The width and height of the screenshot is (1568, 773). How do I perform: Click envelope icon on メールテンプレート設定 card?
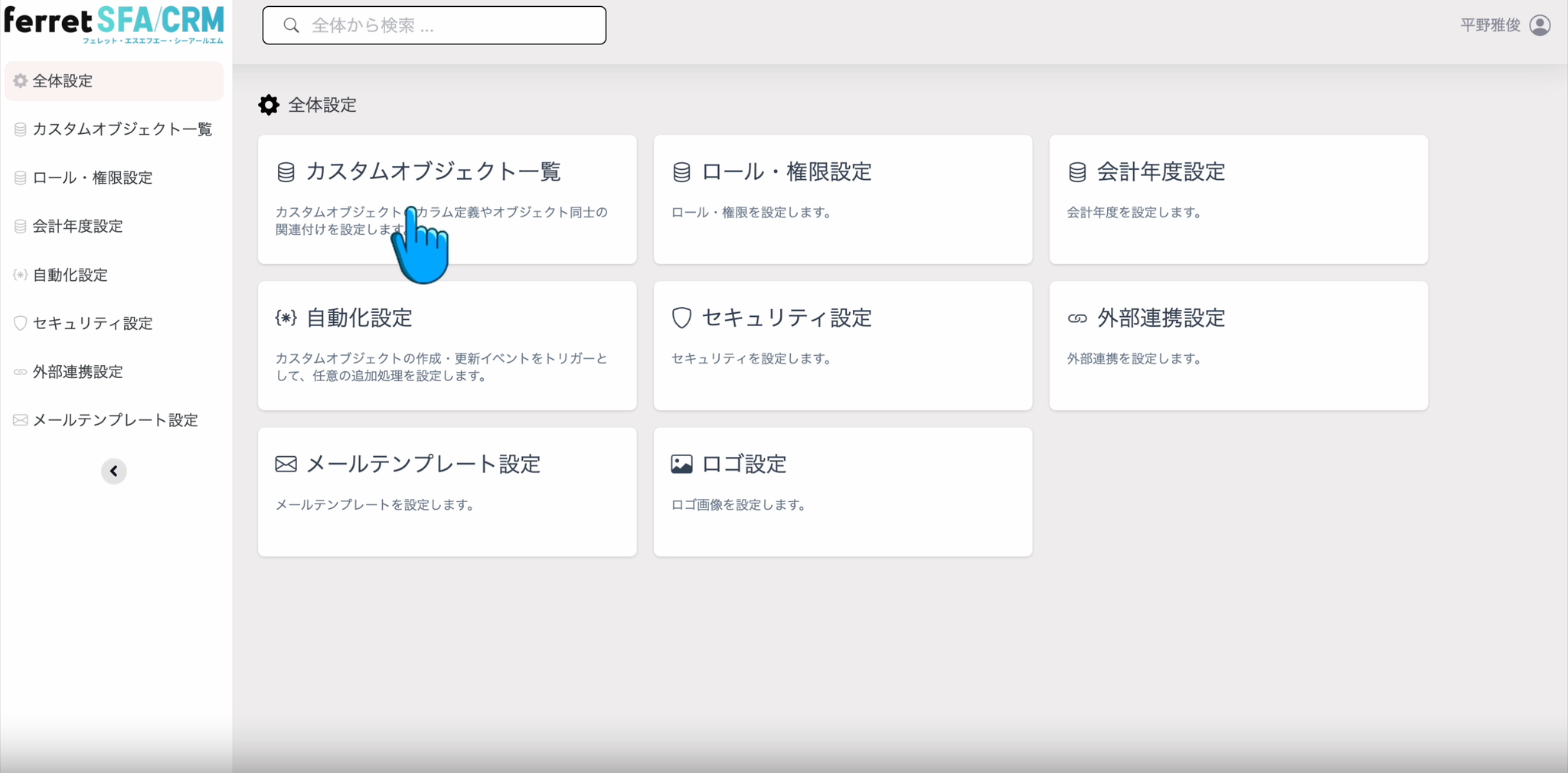tap(286, 464)
